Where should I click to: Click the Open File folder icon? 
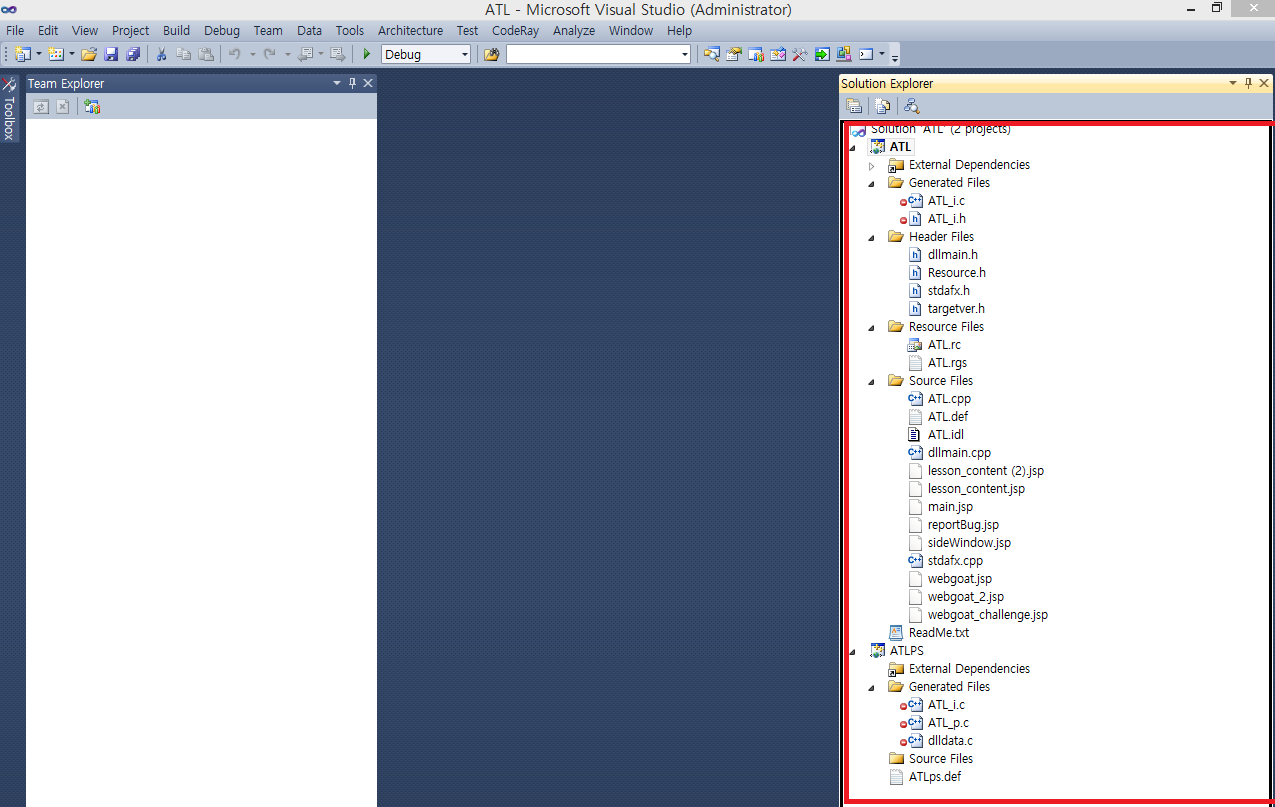tap(89, 54)
